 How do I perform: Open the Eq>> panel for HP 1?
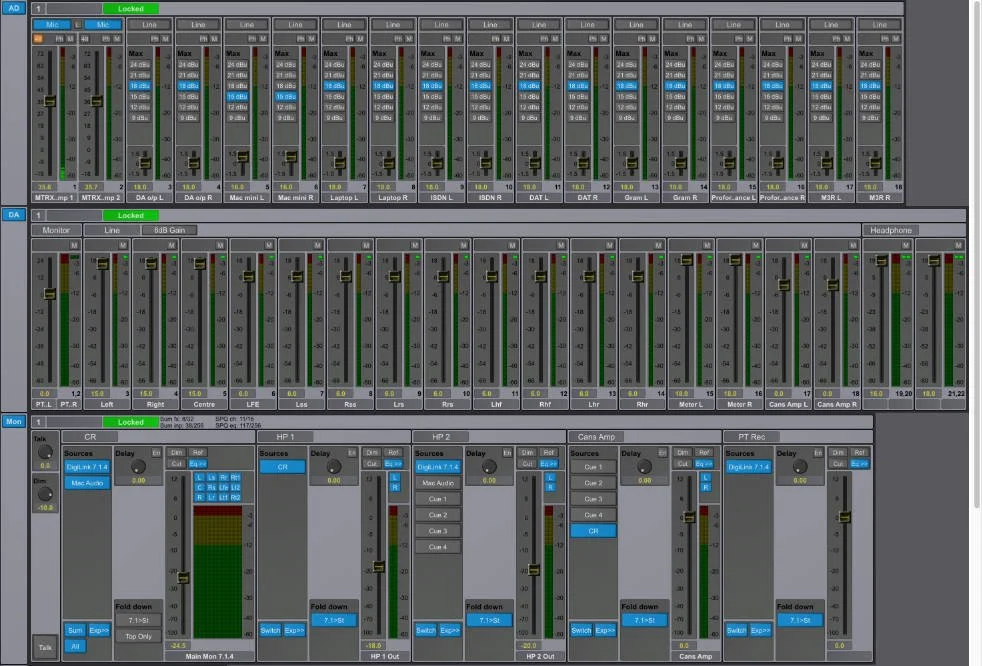pos(393,464)
